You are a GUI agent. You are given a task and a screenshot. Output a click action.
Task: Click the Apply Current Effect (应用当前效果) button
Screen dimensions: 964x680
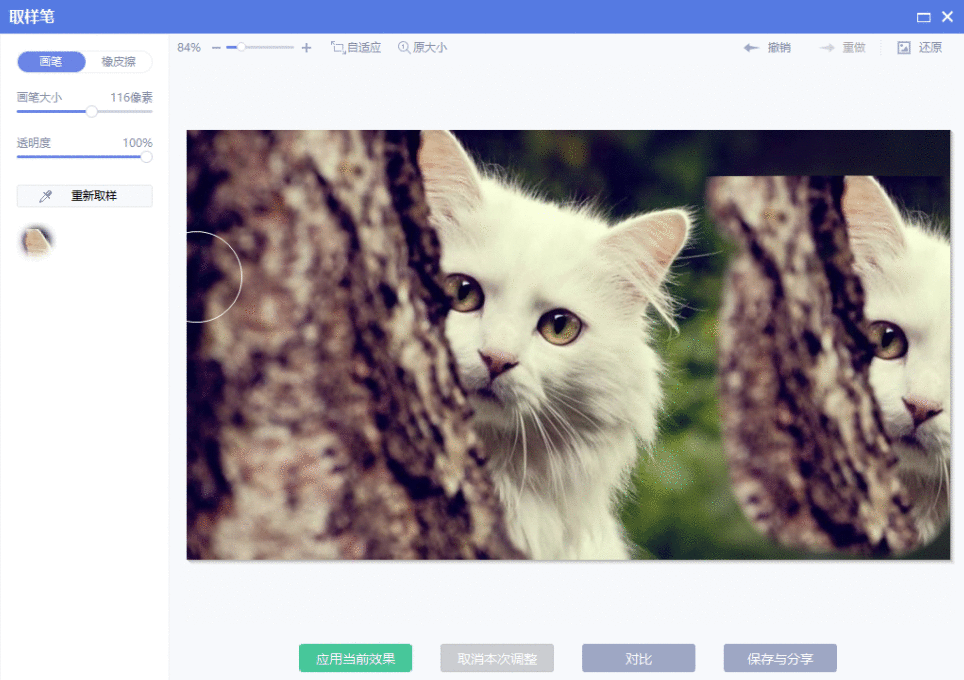click(355, 658)
